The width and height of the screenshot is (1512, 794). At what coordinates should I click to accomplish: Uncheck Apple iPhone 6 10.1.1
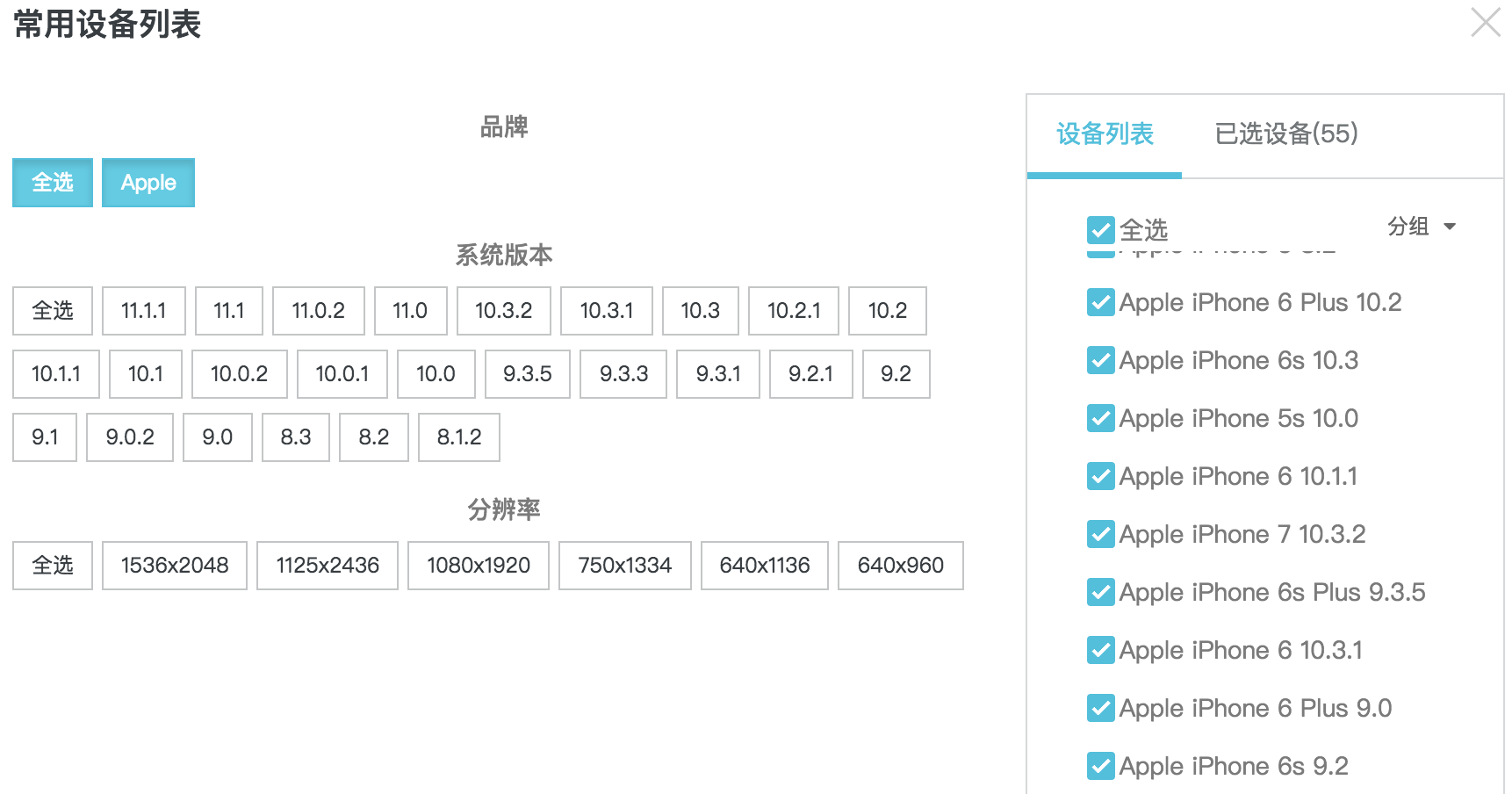tap(1101, 476)
